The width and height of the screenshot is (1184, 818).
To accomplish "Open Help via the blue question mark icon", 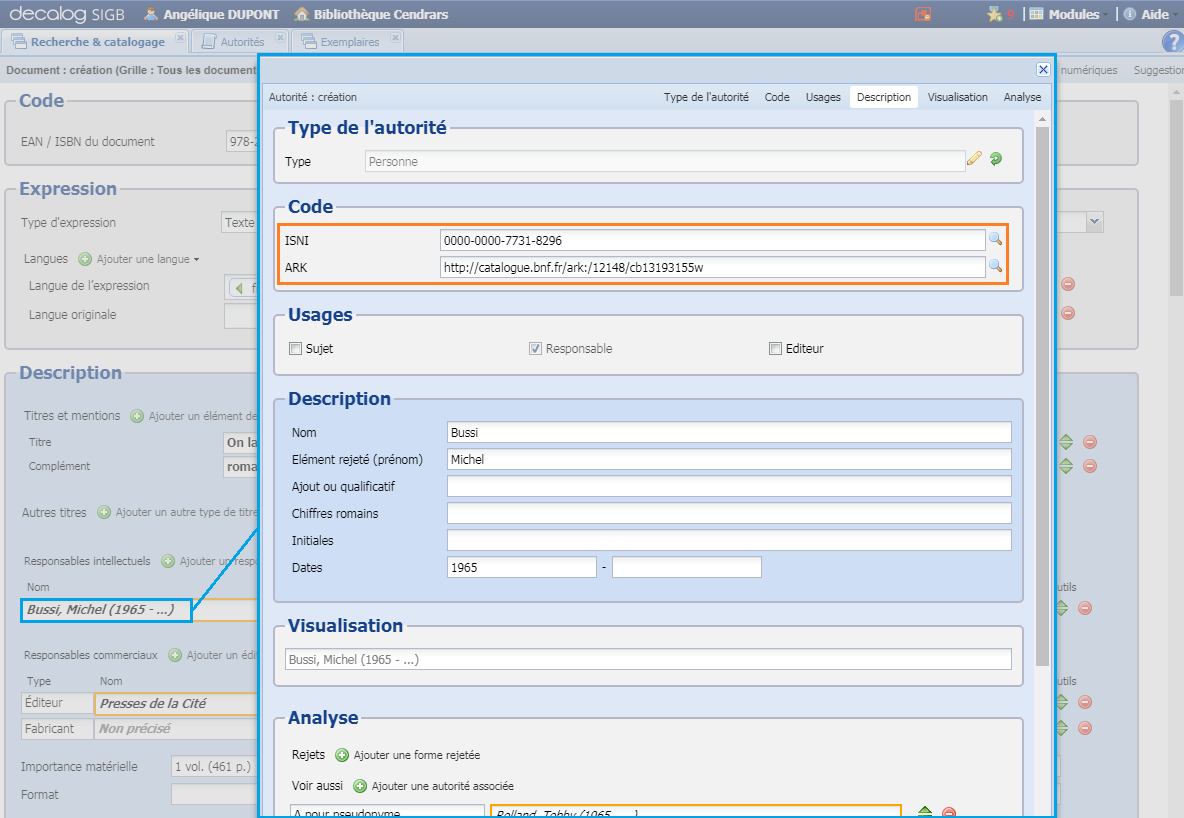I will (x=1172, y=41).
